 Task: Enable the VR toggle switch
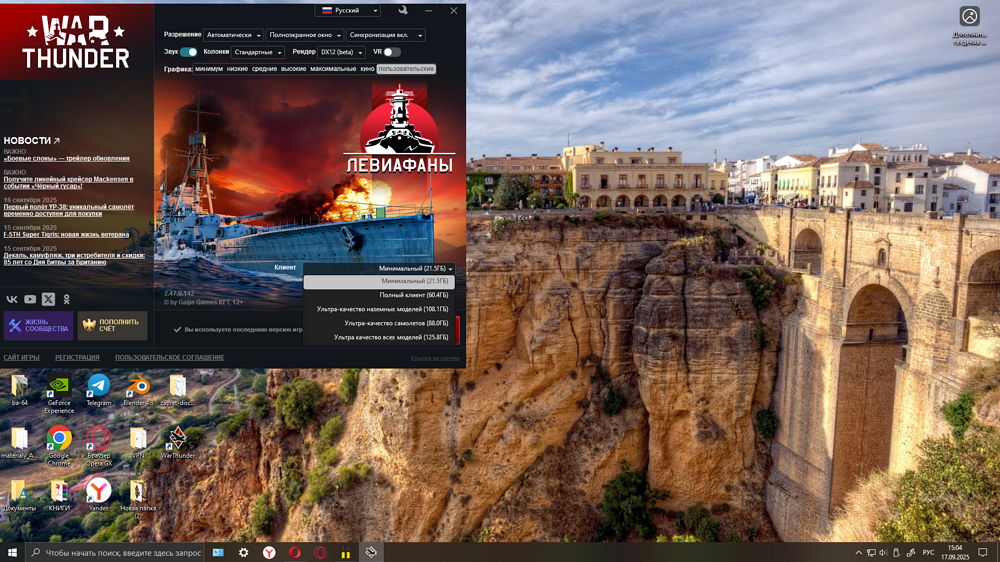[392, 52]
